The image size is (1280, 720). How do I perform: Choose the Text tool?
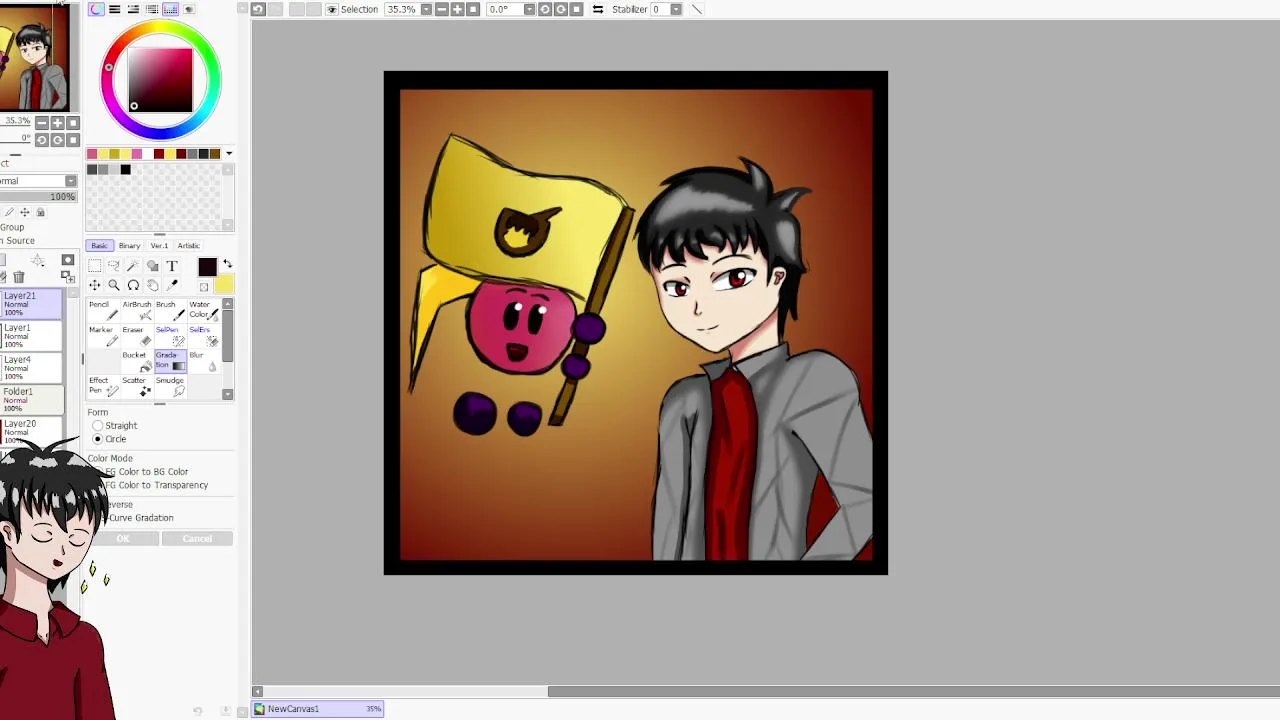(x=172, y=265)
